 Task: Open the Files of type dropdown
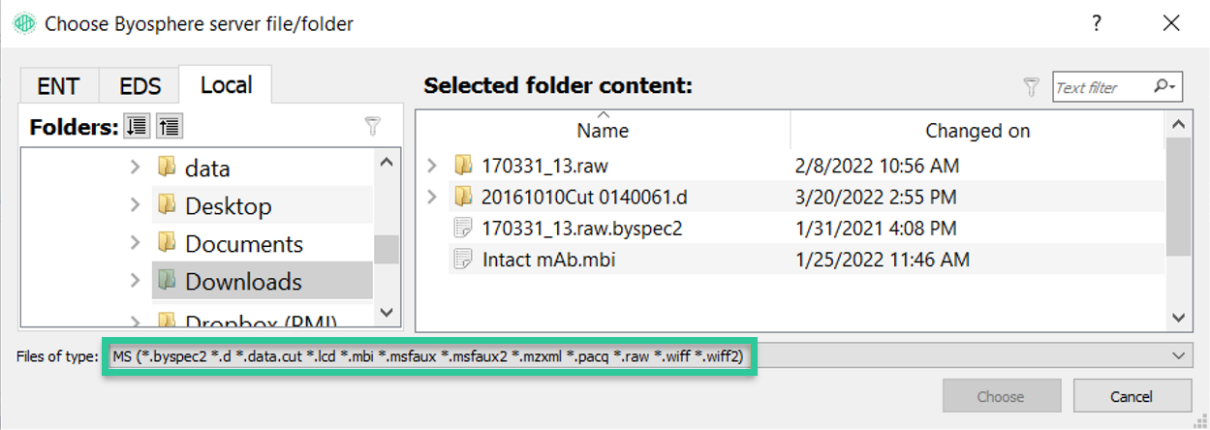click(x=1182, y=356)
